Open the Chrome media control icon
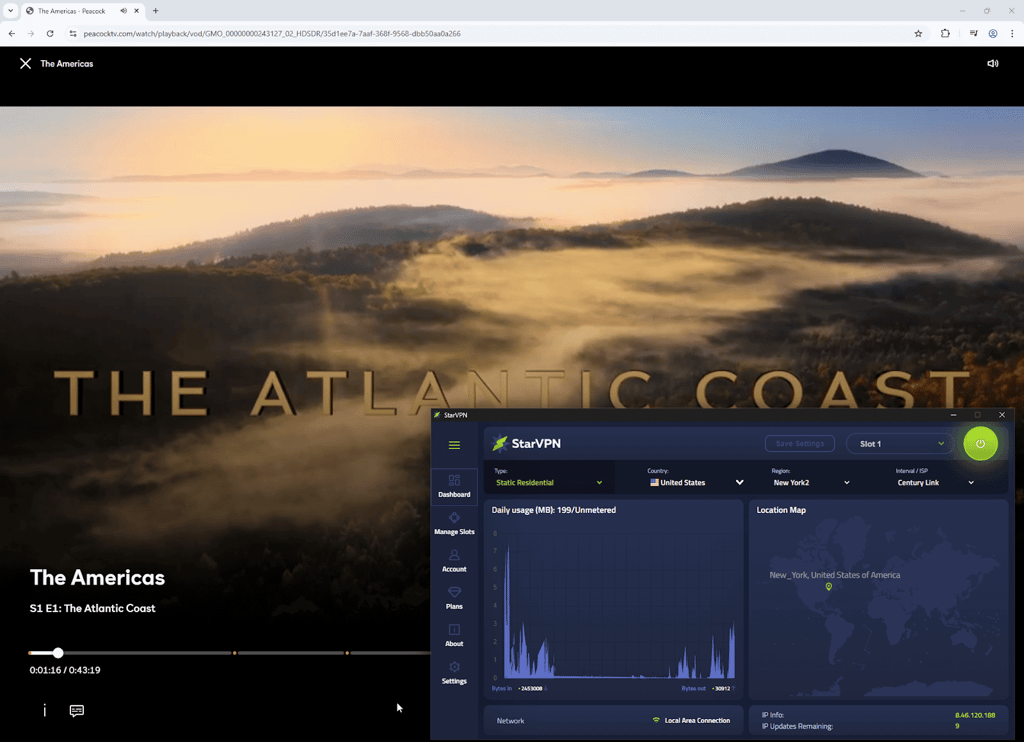 (973, 33)
